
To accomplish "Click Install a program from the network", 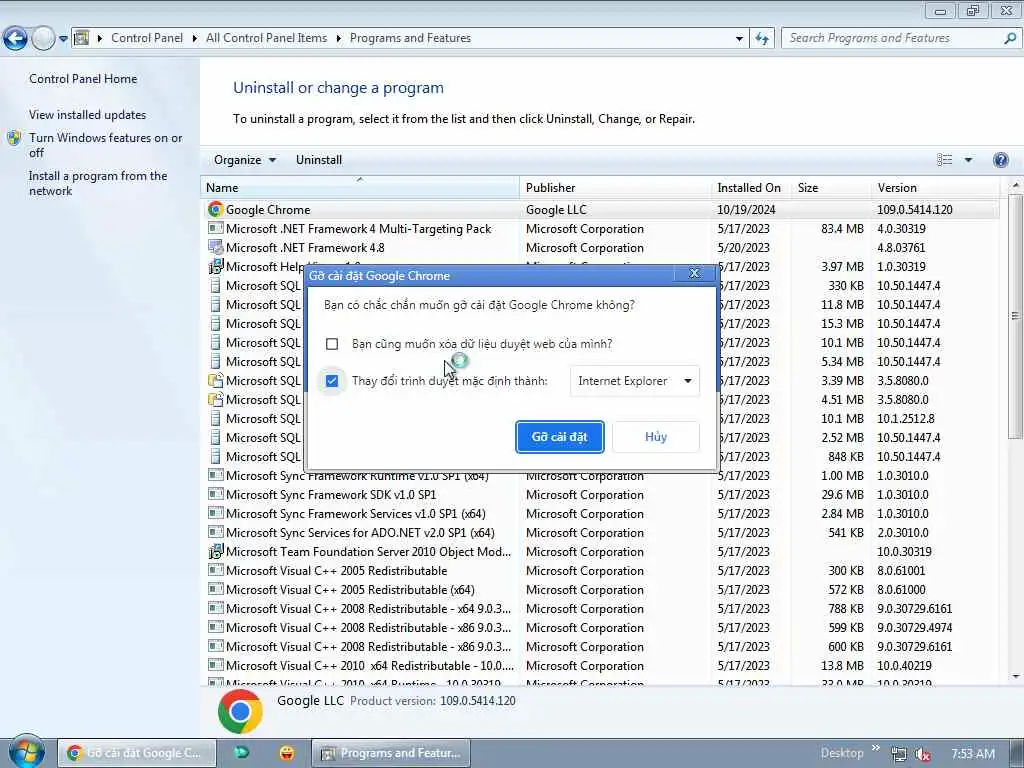I will (x=98, y=184).
